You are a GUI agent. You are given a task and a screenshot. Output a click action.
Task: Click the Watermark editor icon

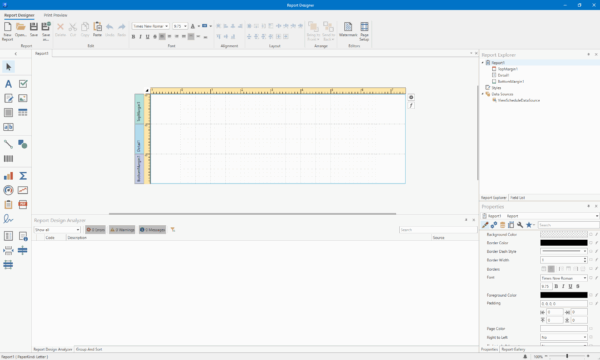coord(348,30)
